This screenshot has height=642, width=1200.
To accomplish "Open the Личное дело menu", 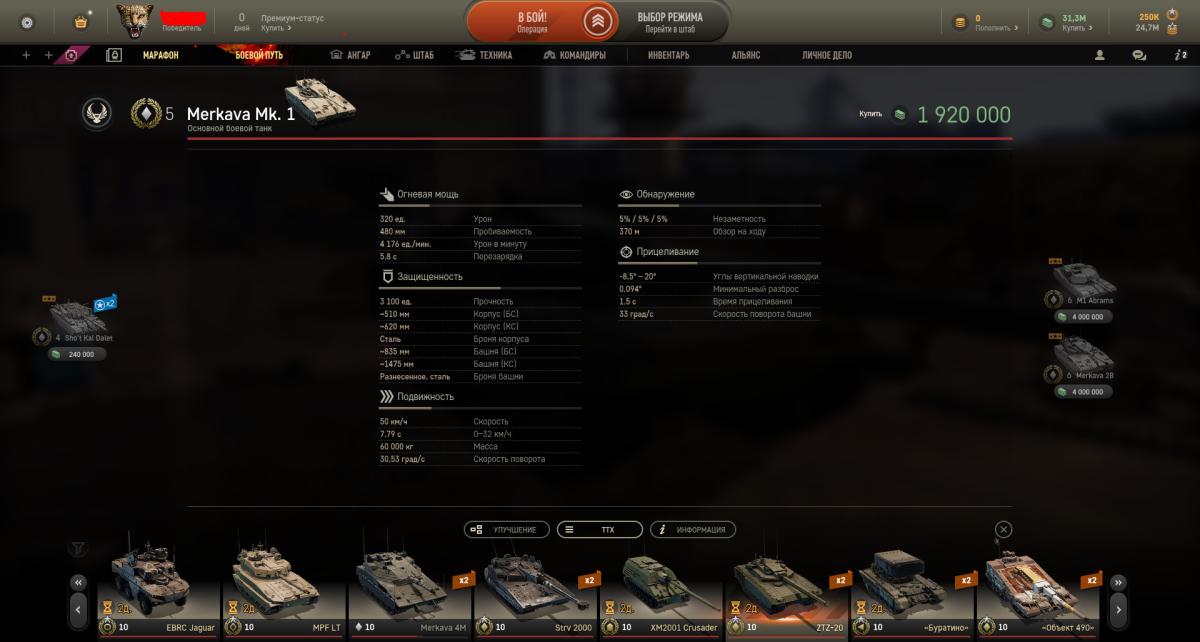I will (827, 56).
